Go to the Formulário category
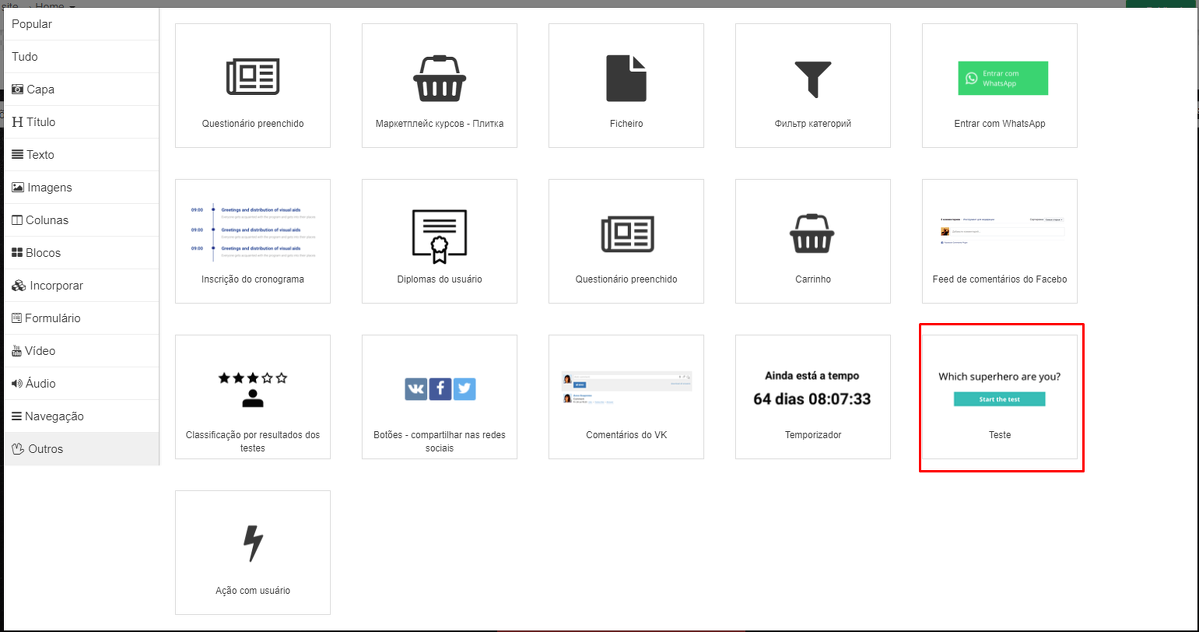Screen dimensions: 1199x632 point(52,318)
